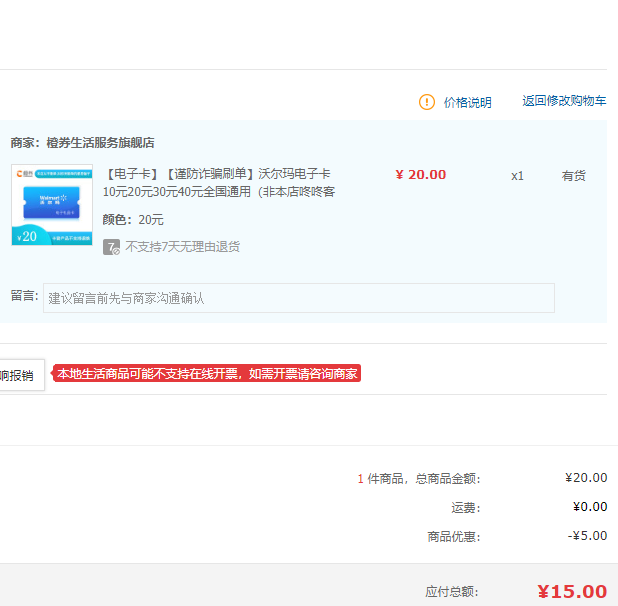
Task: Click the 留言 label beside the input
Action: (24, 296)
